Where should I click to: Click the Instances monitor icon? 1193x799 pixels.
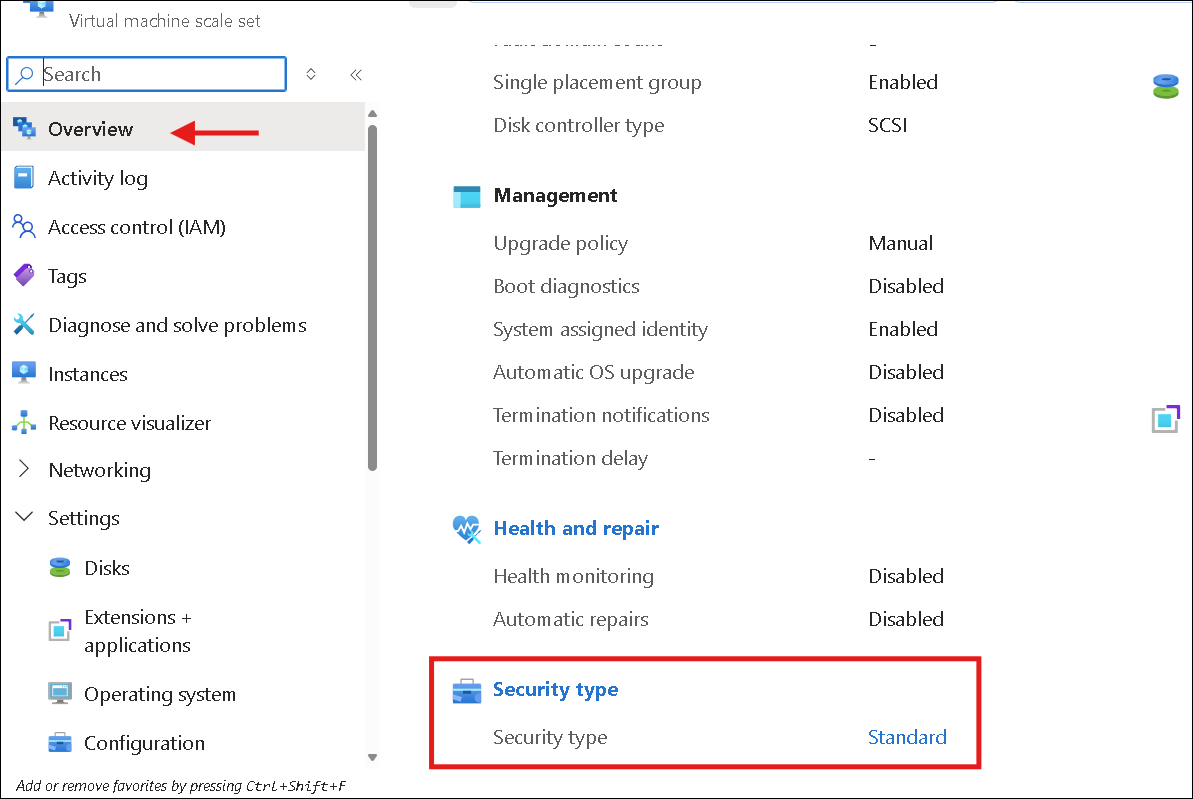point(24,373)
